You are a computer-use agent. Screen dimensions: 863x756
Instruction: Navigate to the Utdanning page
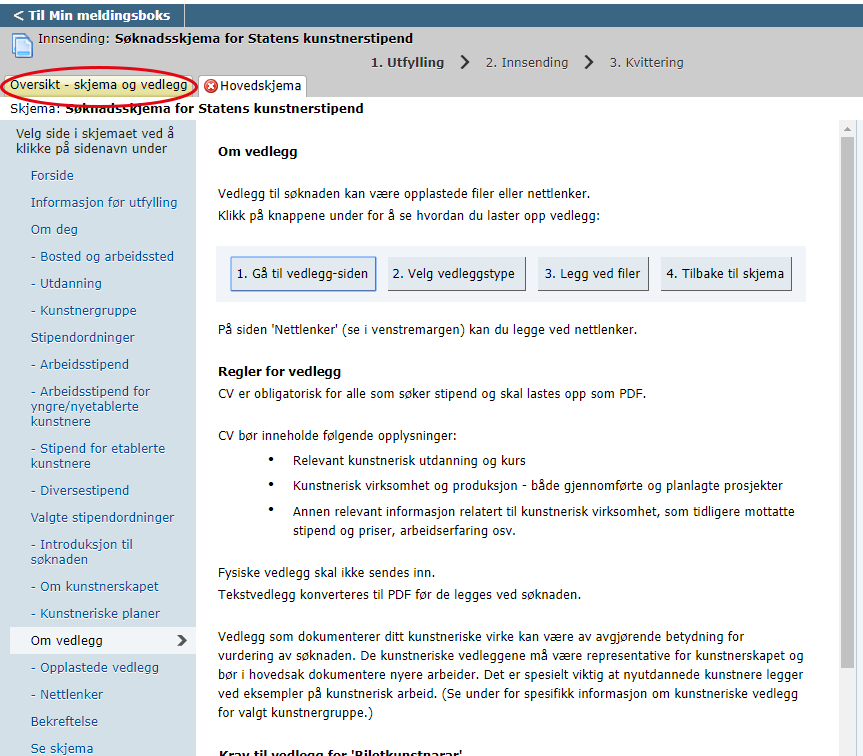66,283
